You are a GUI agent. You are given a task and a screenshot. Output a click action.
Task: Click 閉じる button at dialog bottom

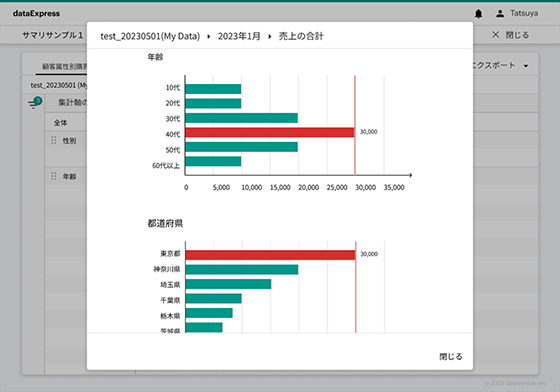[x=451, y=356]
